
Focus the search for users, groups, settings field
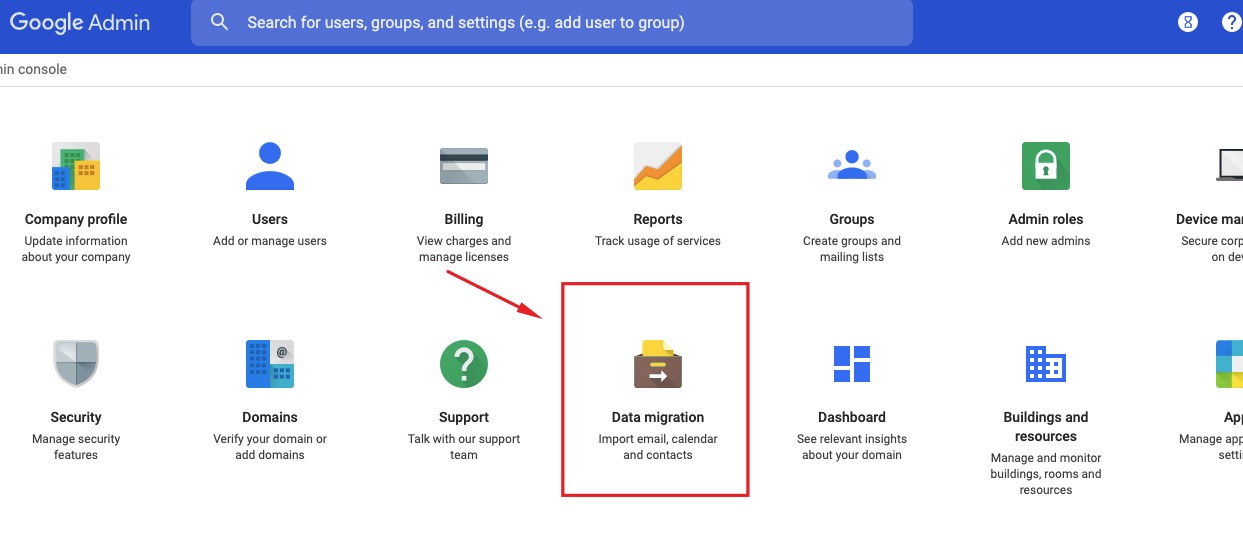coord(552,22)
